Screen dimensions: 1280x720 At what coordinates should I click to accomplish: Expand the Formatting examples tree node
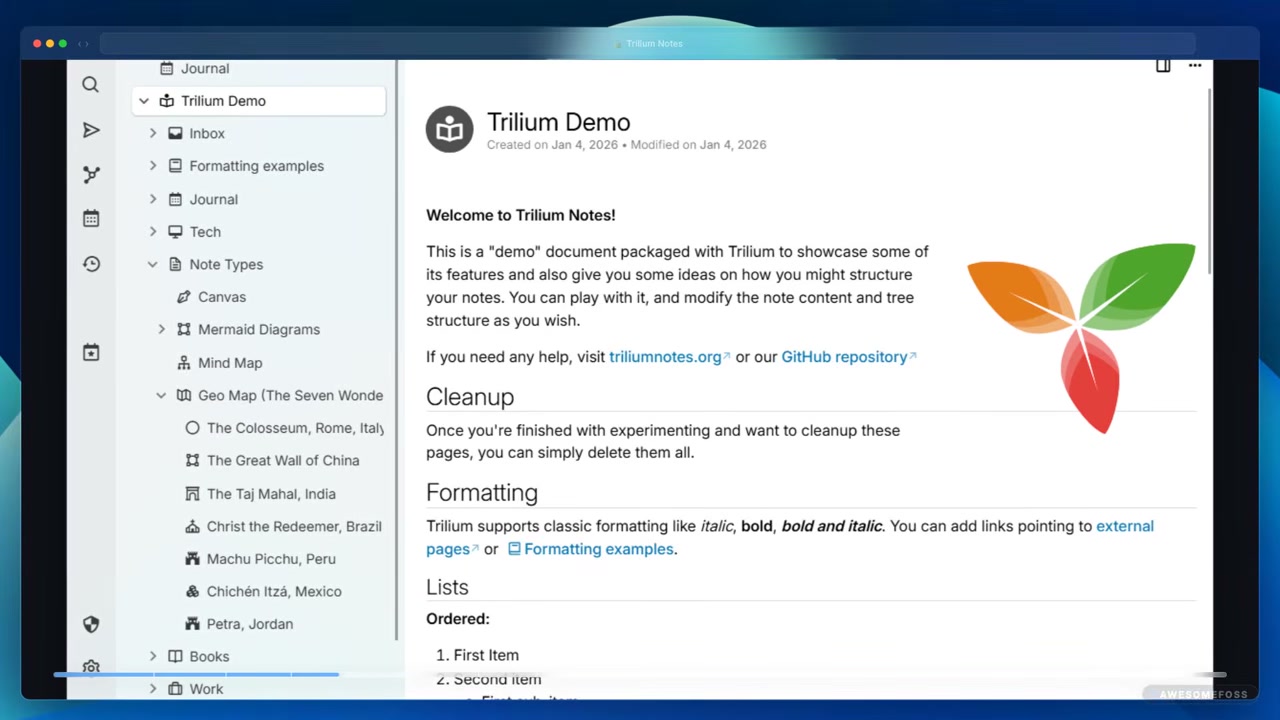[x=153, y=166]
